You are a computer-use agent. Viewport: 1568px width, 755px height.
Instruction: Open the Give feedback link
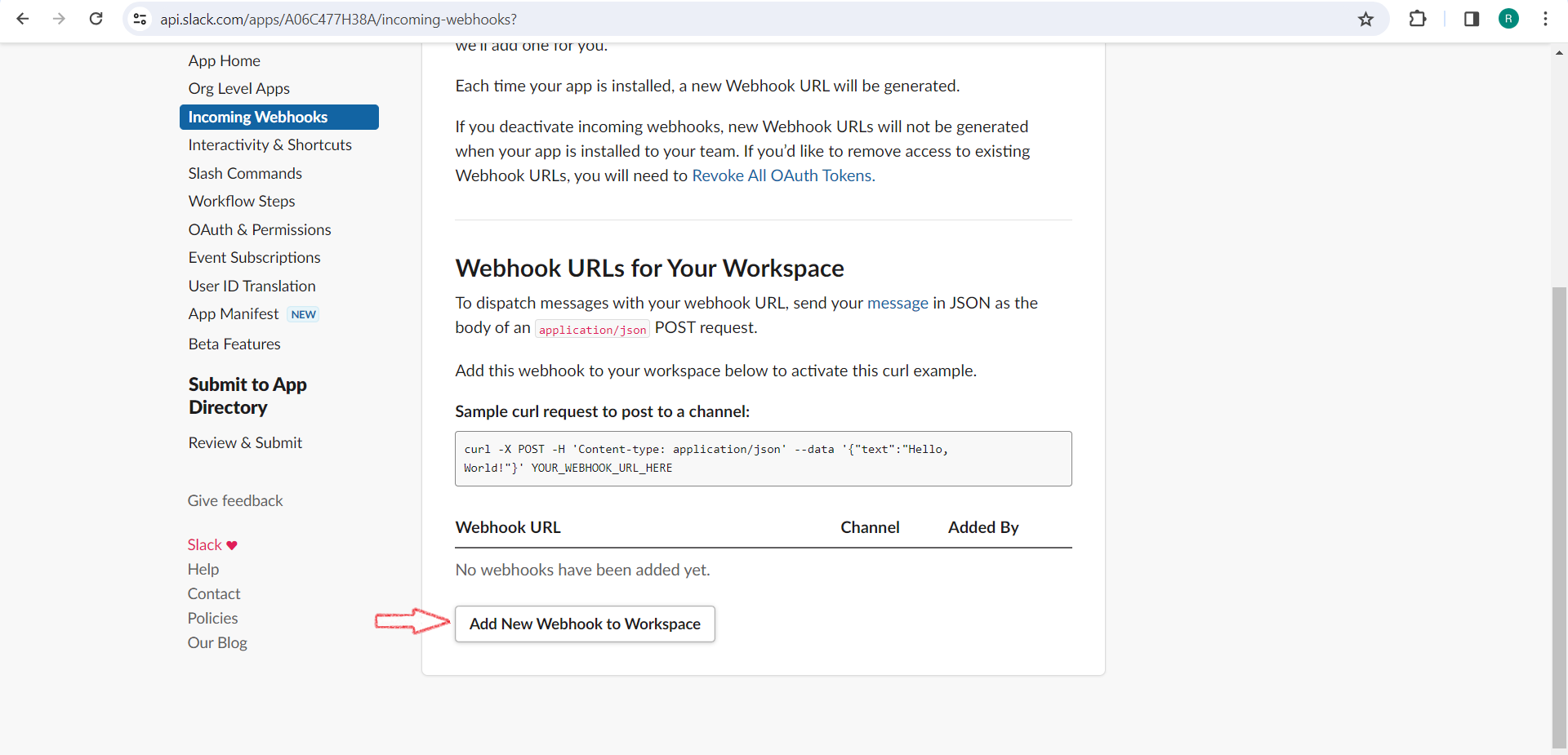coord(234,500)
